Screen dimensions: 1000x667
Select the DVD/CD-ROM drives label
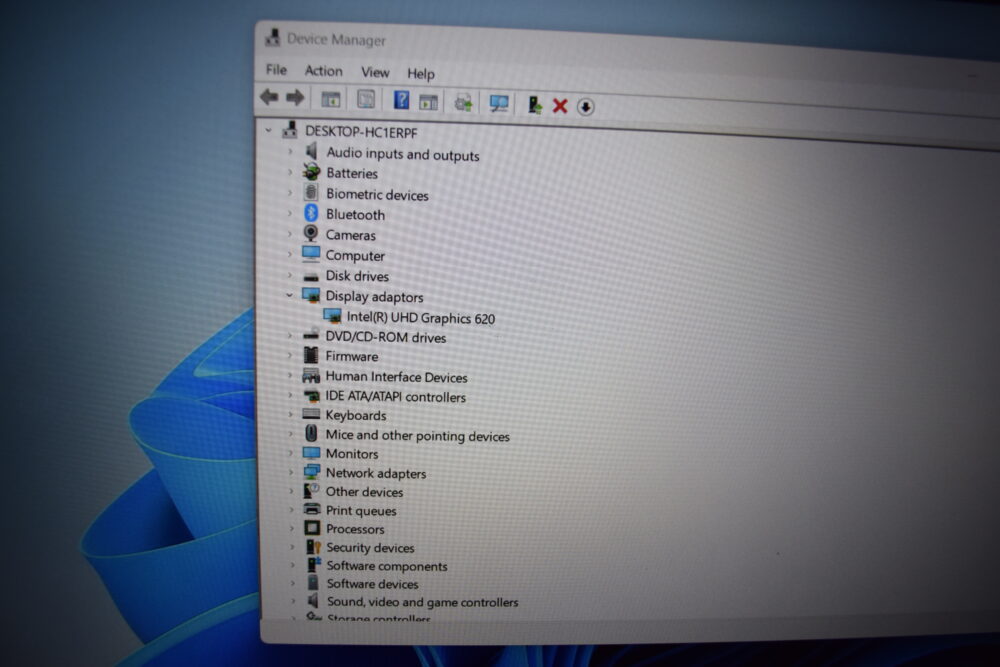coord(385,337)
